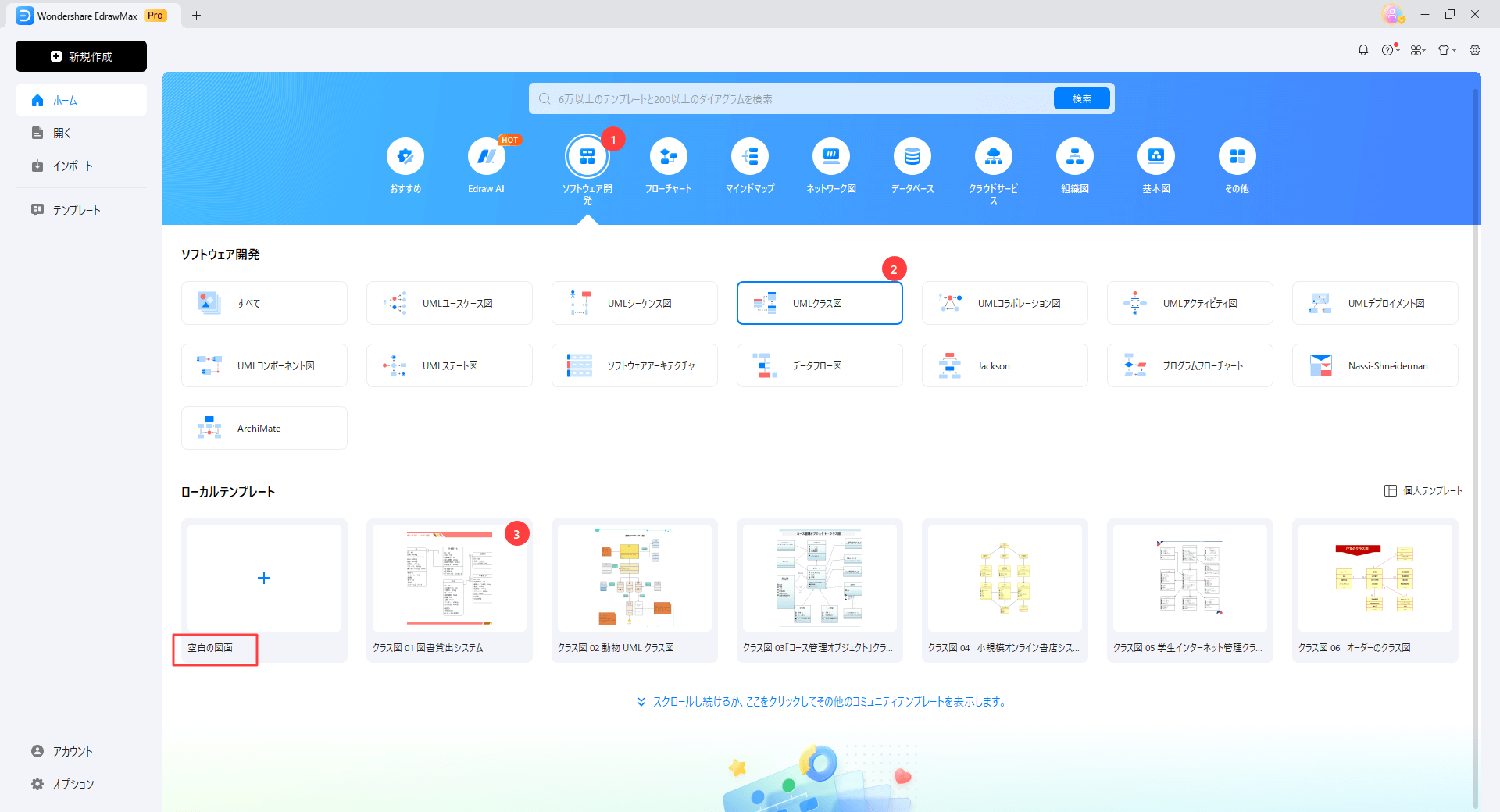The width and height of the screenshot is (1500, 812).
Task: Open the shirt theme dropdown icon
Action: click(x=1446, y=50)
